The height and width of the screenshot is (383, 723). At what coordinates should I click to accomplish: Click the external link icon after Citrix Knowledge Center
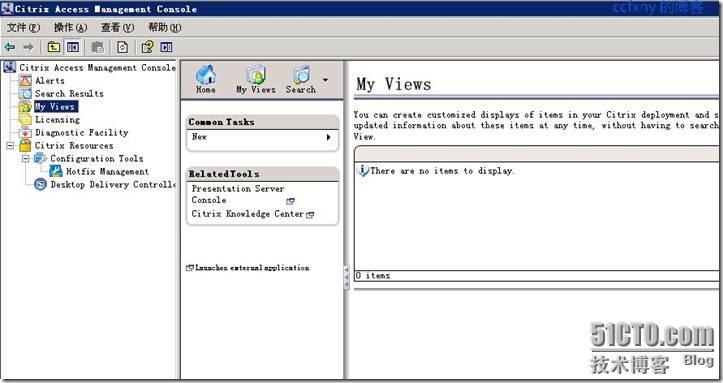(310, 214)
